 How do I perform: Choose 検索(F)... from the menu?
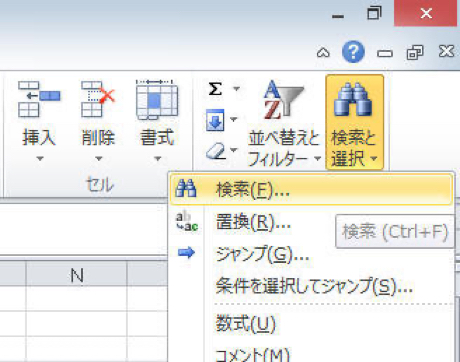click(311, 190)
